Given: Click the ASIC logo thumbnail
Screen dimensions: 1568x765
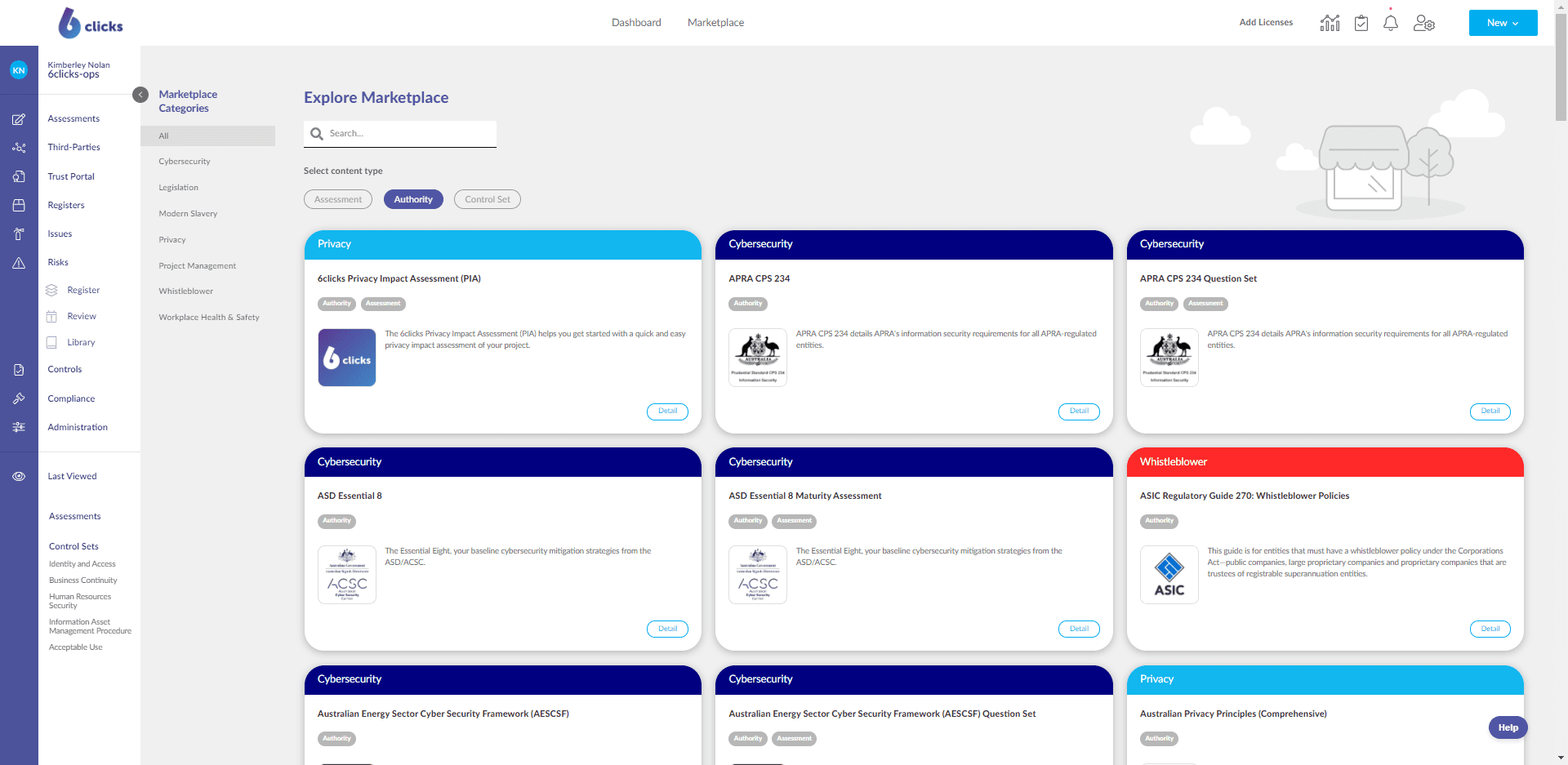Looking at the screenshot, I should click(x=1169, y=575).
